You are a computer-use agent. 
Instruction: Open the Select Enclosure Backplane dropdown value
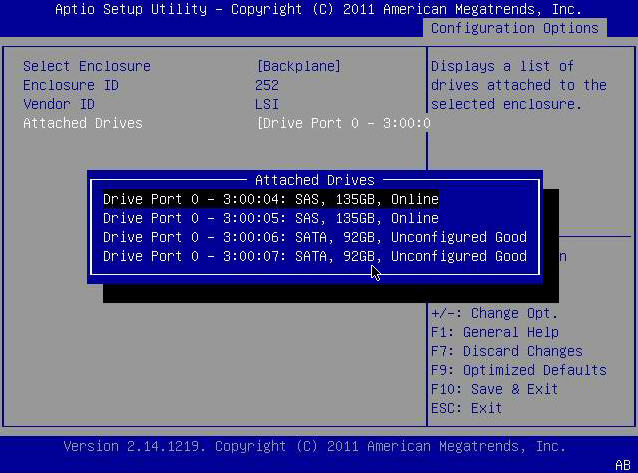[299, 66]
